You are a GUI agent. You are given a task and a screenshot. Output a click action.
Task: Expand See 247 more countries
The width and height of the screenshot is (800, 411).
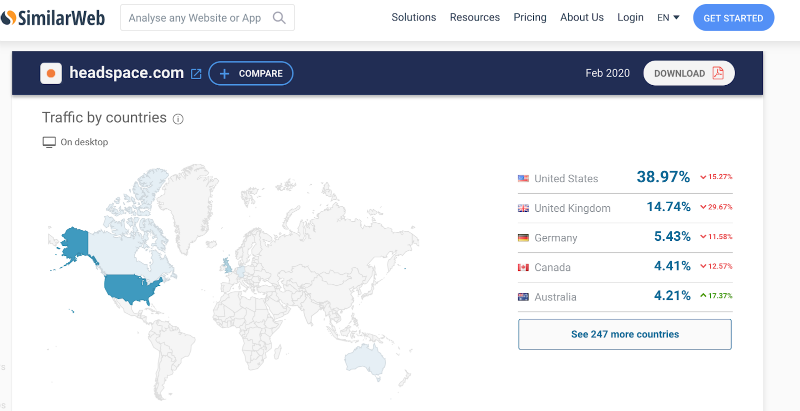625,334
